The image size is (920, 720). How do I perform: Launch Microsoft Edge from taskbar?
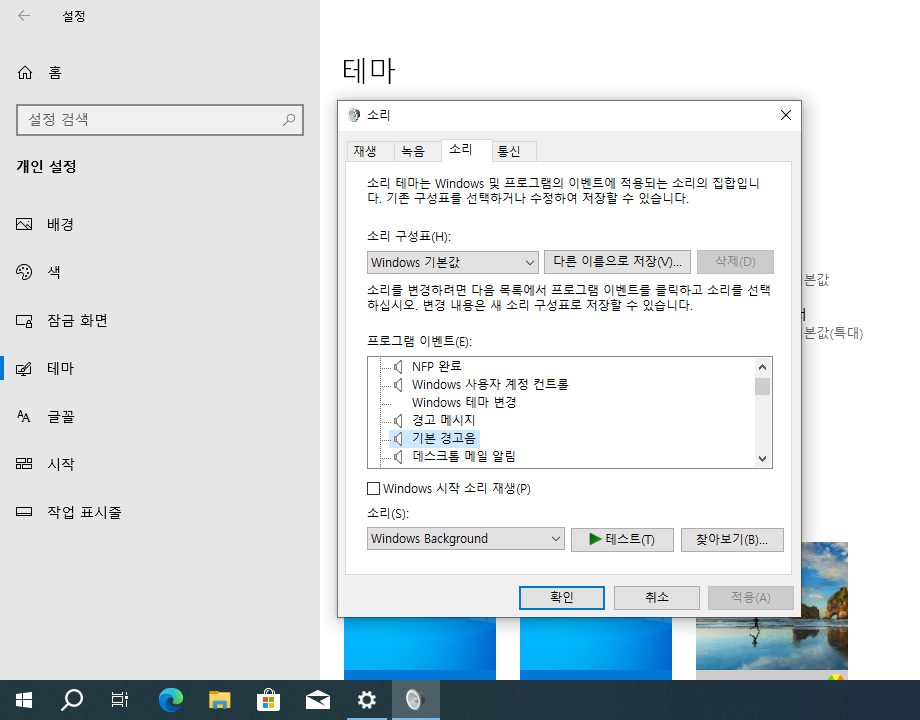tap(171, 699)
